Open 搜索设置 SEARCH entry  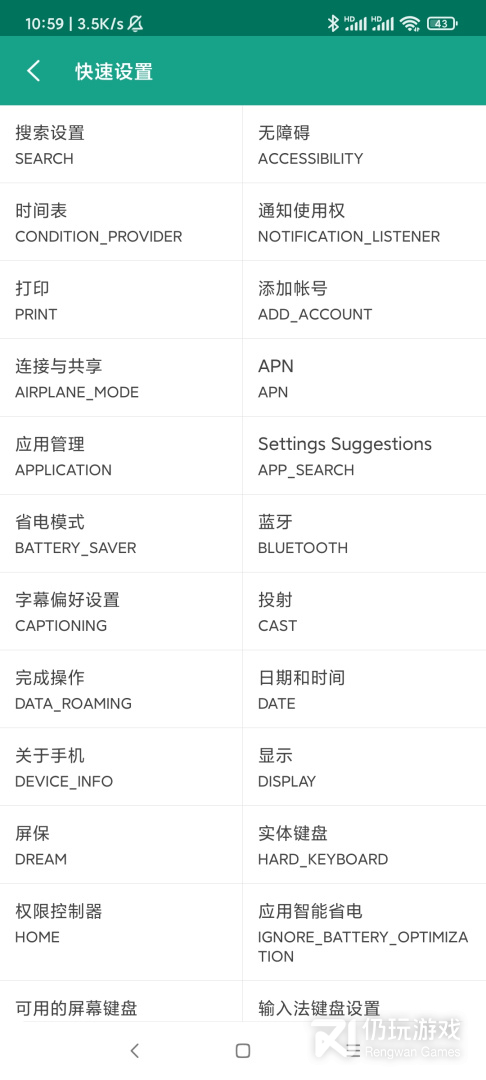(x=121, y=144)
